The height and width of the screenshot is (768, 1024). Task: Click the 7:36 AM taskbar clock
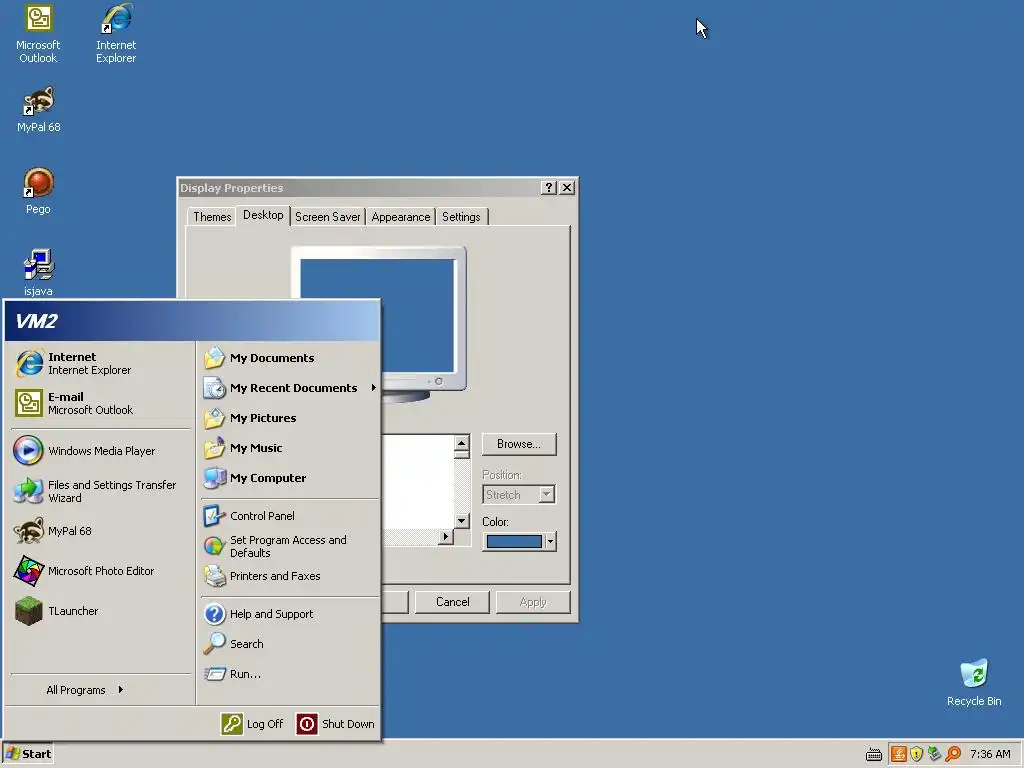pyautogui.click(x=990, y=754)
